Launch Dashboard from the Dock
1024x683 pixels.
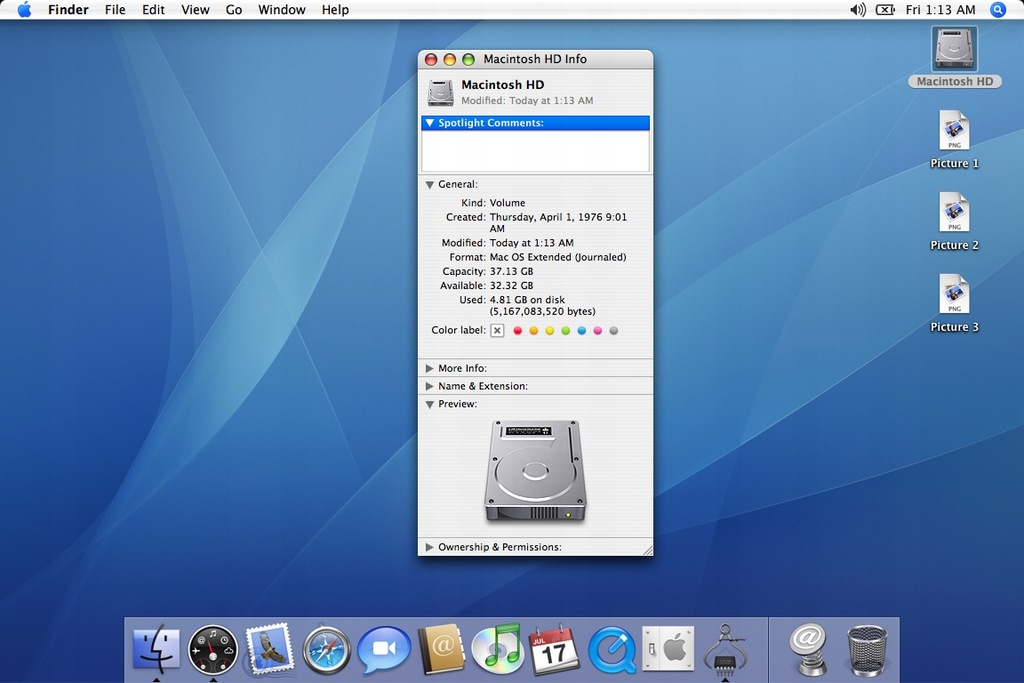(213, 650)
